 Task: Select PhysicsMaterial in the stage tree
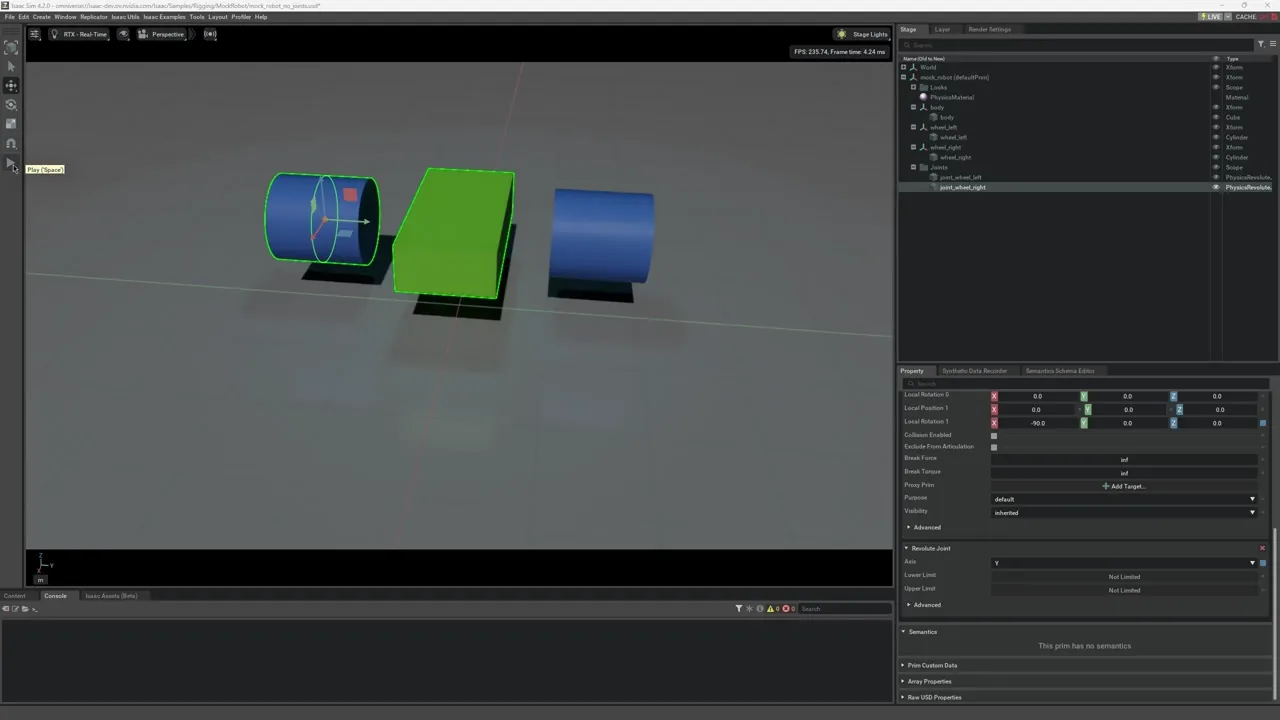tap(951, 97)
